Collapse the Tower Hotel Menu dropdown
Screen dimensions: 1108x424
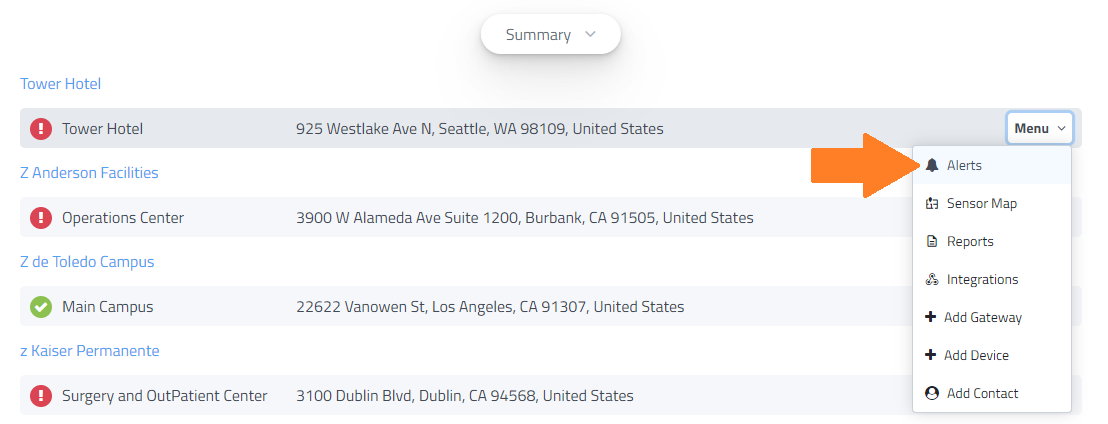pyautogui.click(x=1040, y=128)
